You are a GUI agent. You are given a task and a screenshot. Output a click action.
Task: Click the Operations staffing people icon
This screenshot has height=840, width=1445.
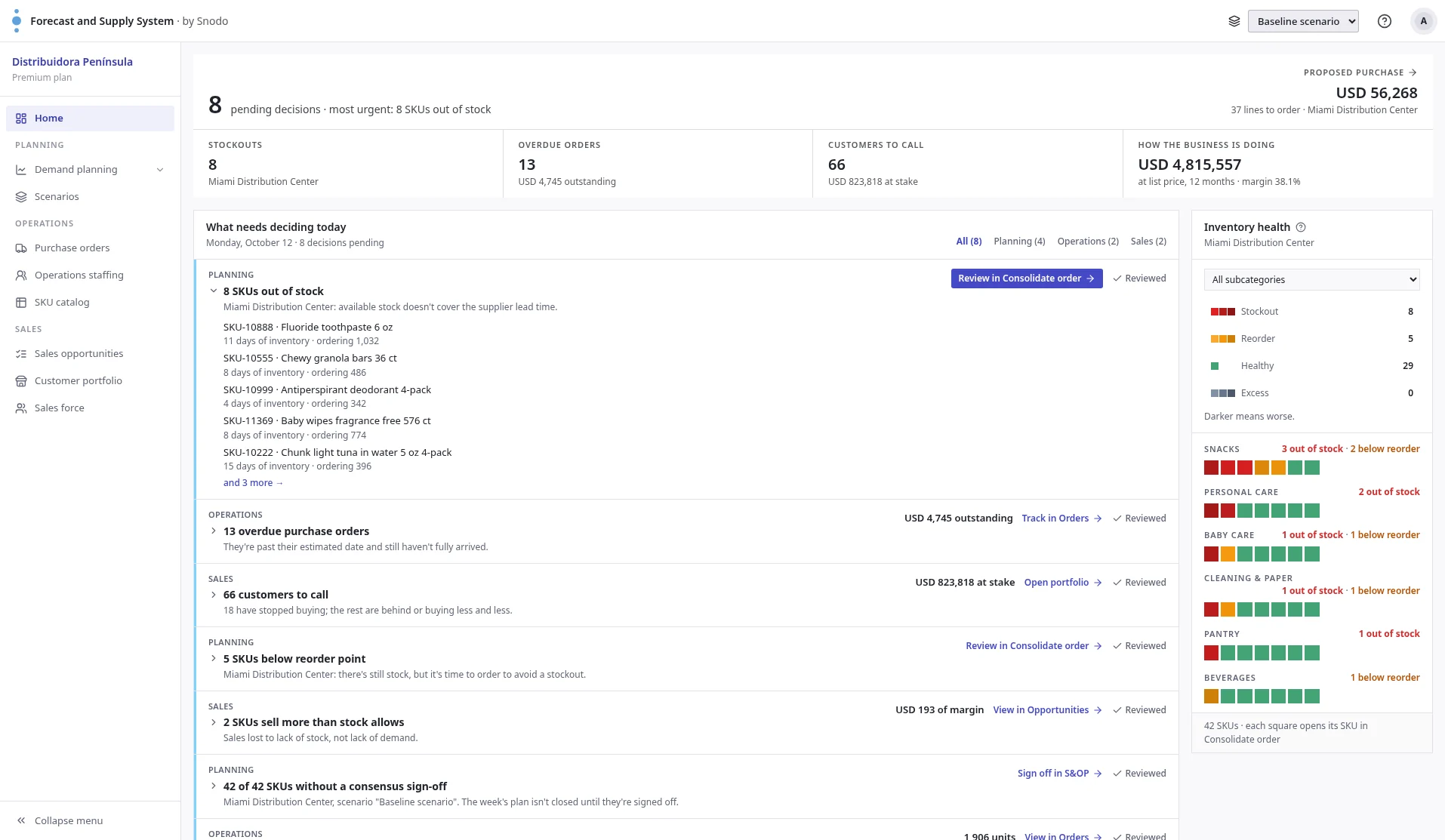pos(21,275)
